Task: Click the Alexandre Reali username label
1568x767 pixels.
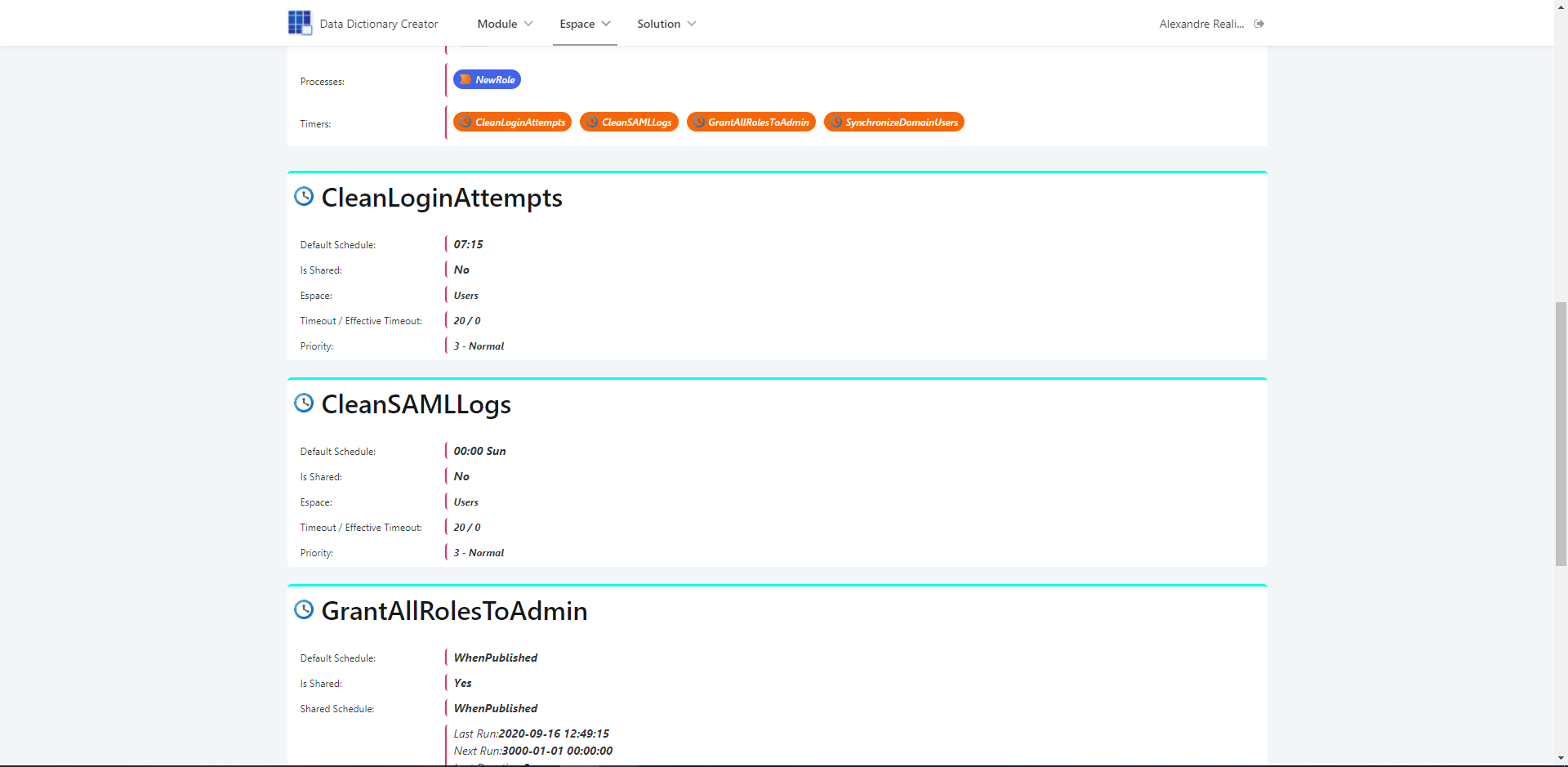Action: pos(1201,24)
